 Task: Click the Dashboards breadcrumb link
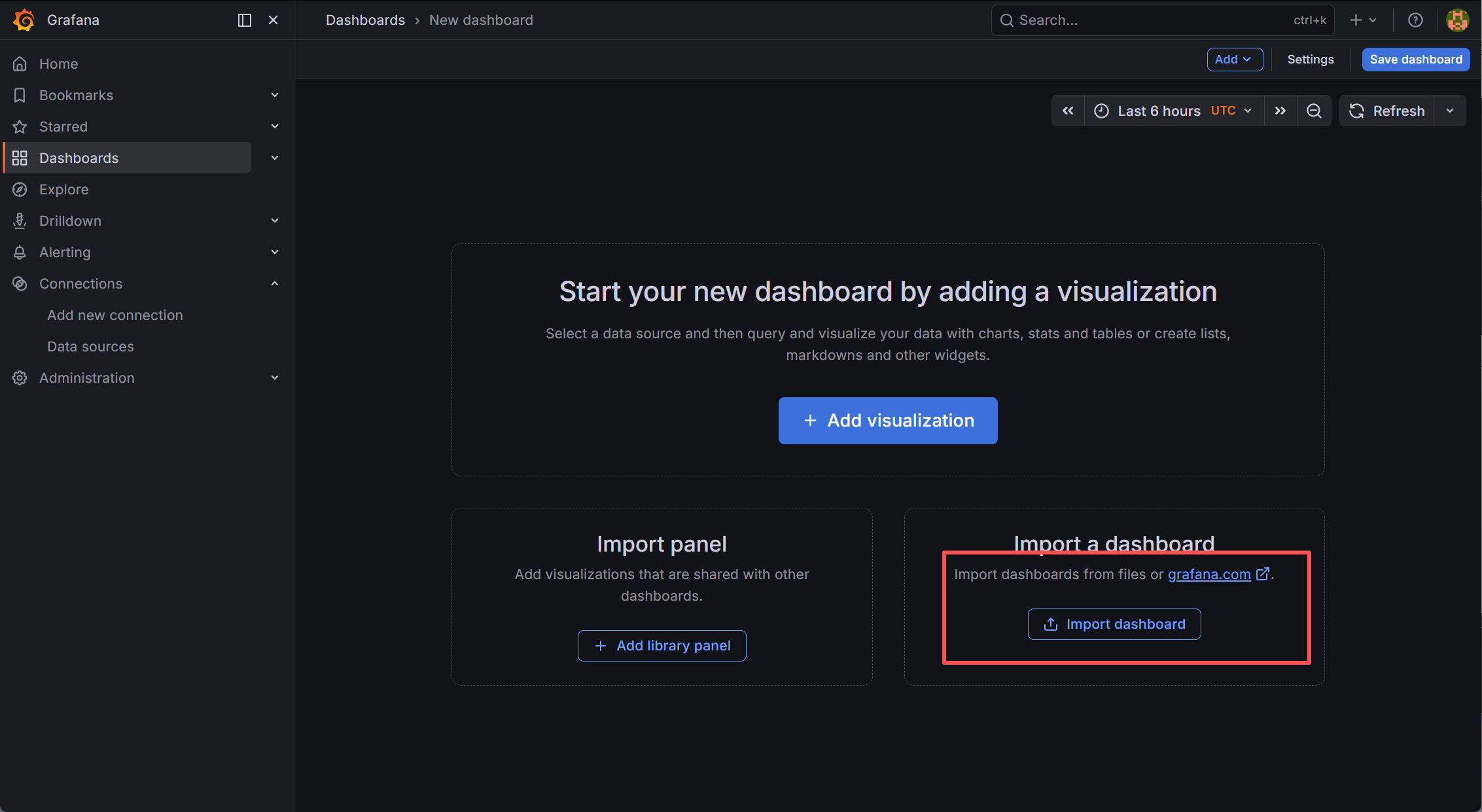(x=366, y=20)
